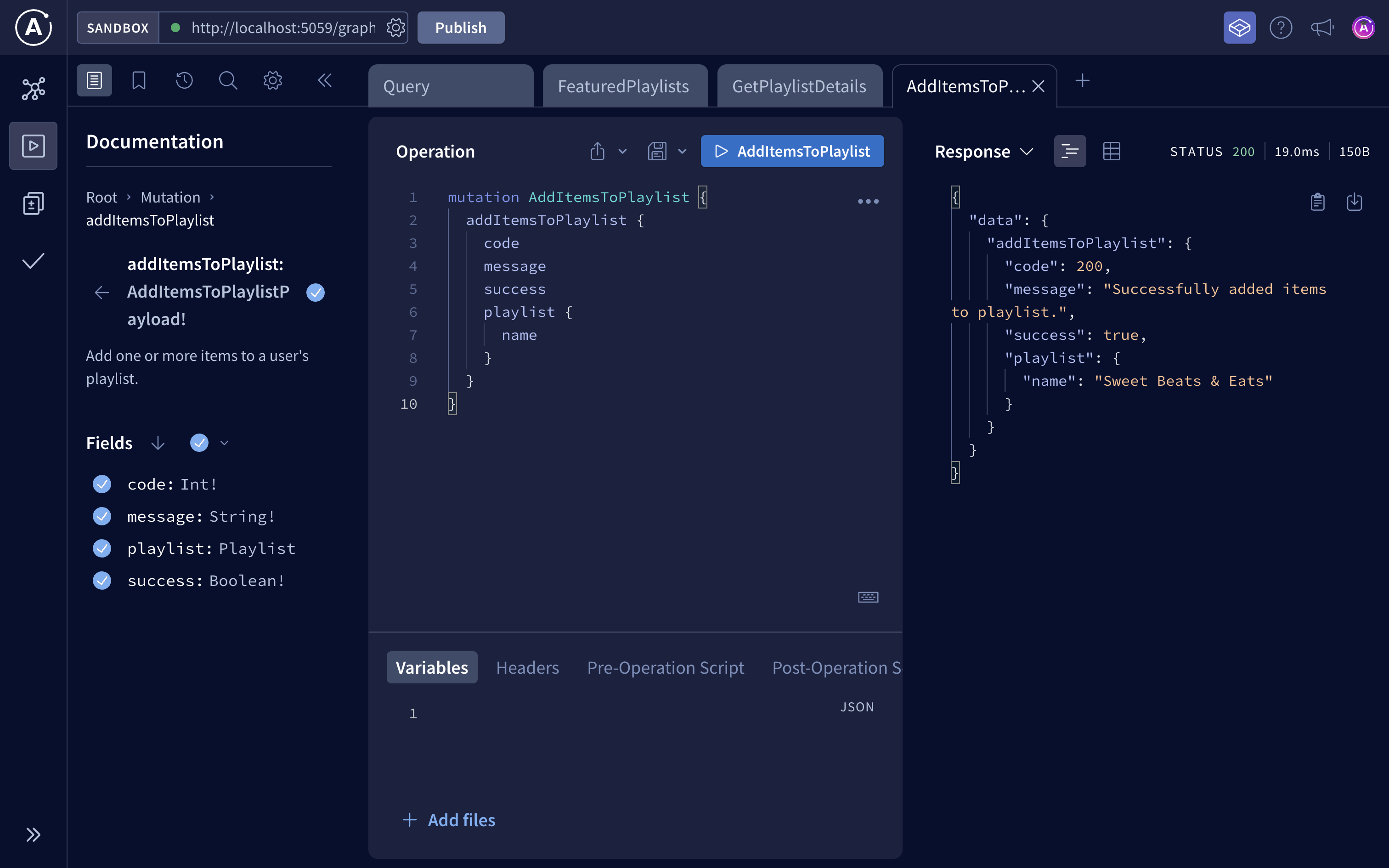Expand the share options dropdown
The height and width of the screenshot is (868, 1389).
click(x=622, y=151)
